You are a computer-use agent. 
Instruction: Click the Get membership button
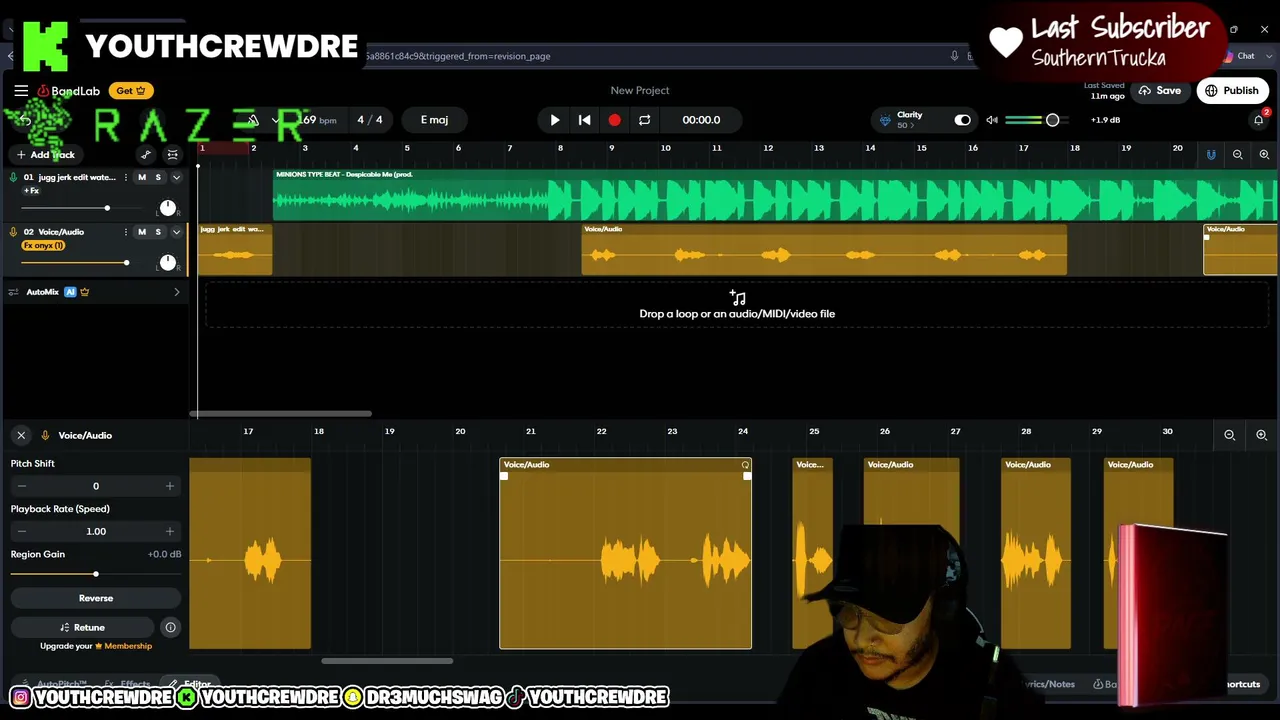(x=131, y=91)
